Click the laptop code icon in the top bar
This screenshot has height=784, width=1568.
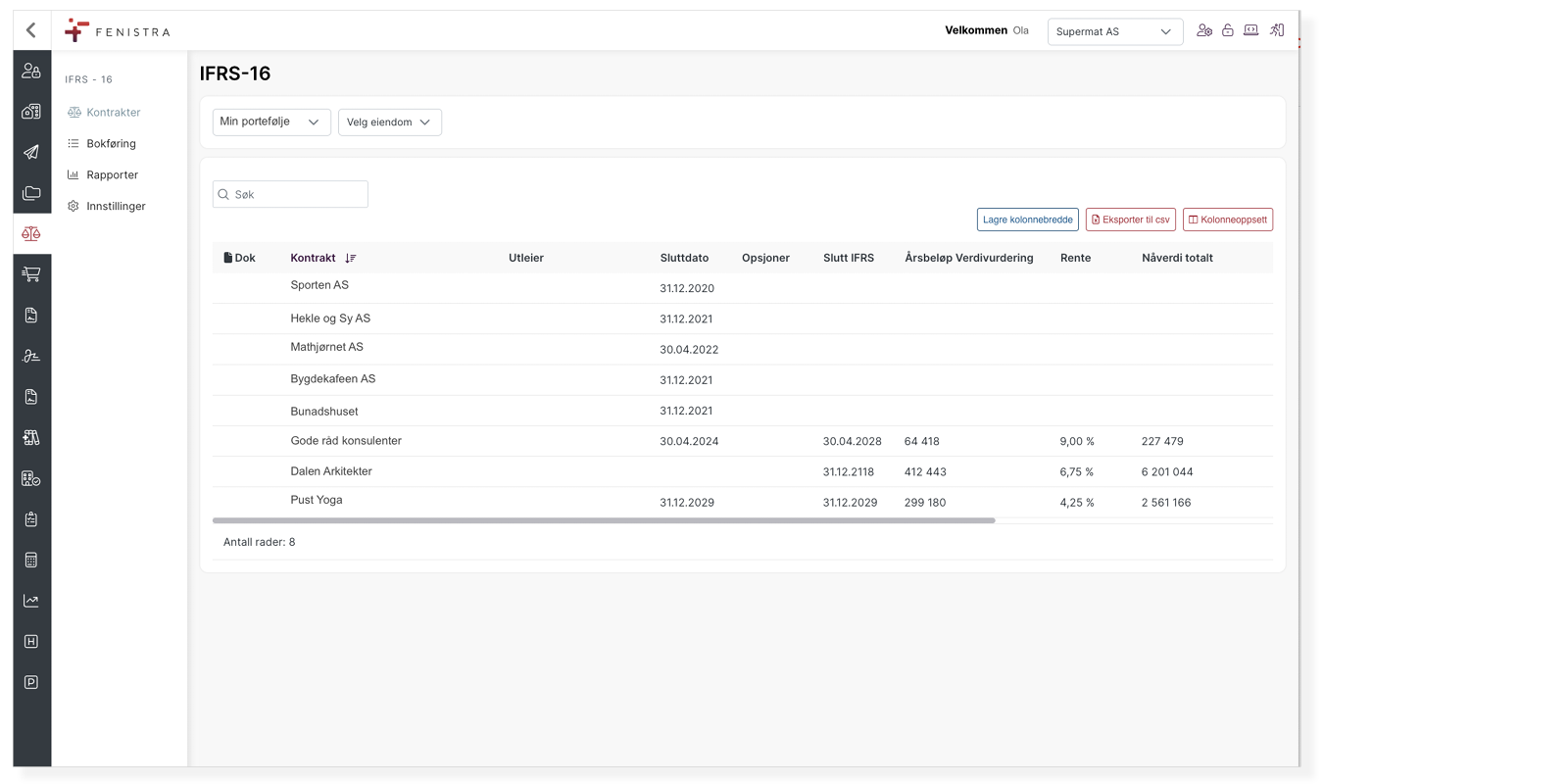pyautogui.click(x=1251, y=30)
